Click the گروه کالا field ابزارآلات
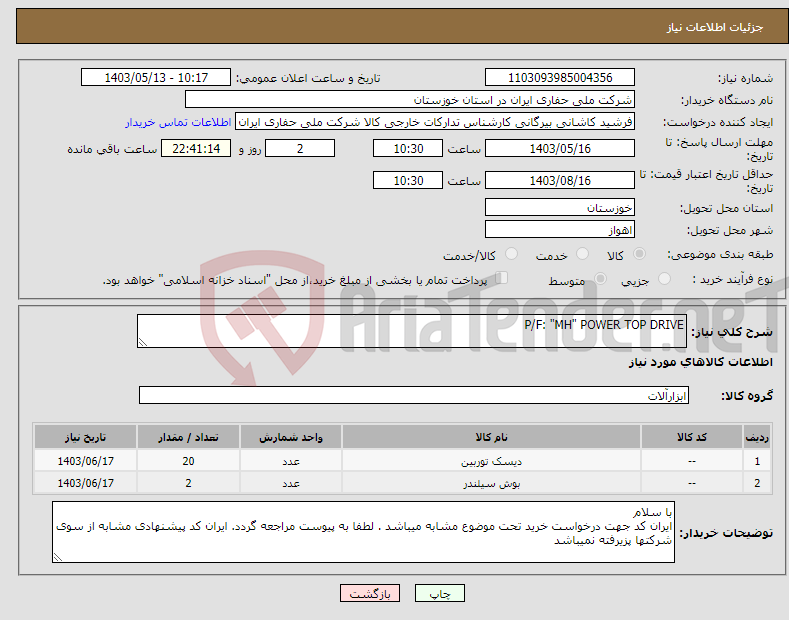Image resolution: width=789 pixels, height=620 pixels. pos(414,396)
